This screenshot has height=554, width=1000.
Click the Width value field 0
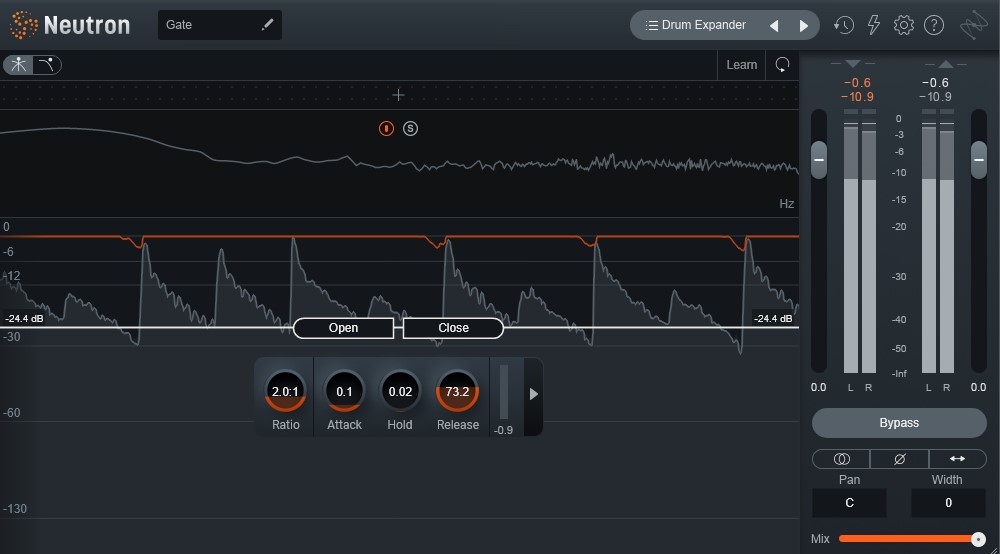tap(948, 503)
